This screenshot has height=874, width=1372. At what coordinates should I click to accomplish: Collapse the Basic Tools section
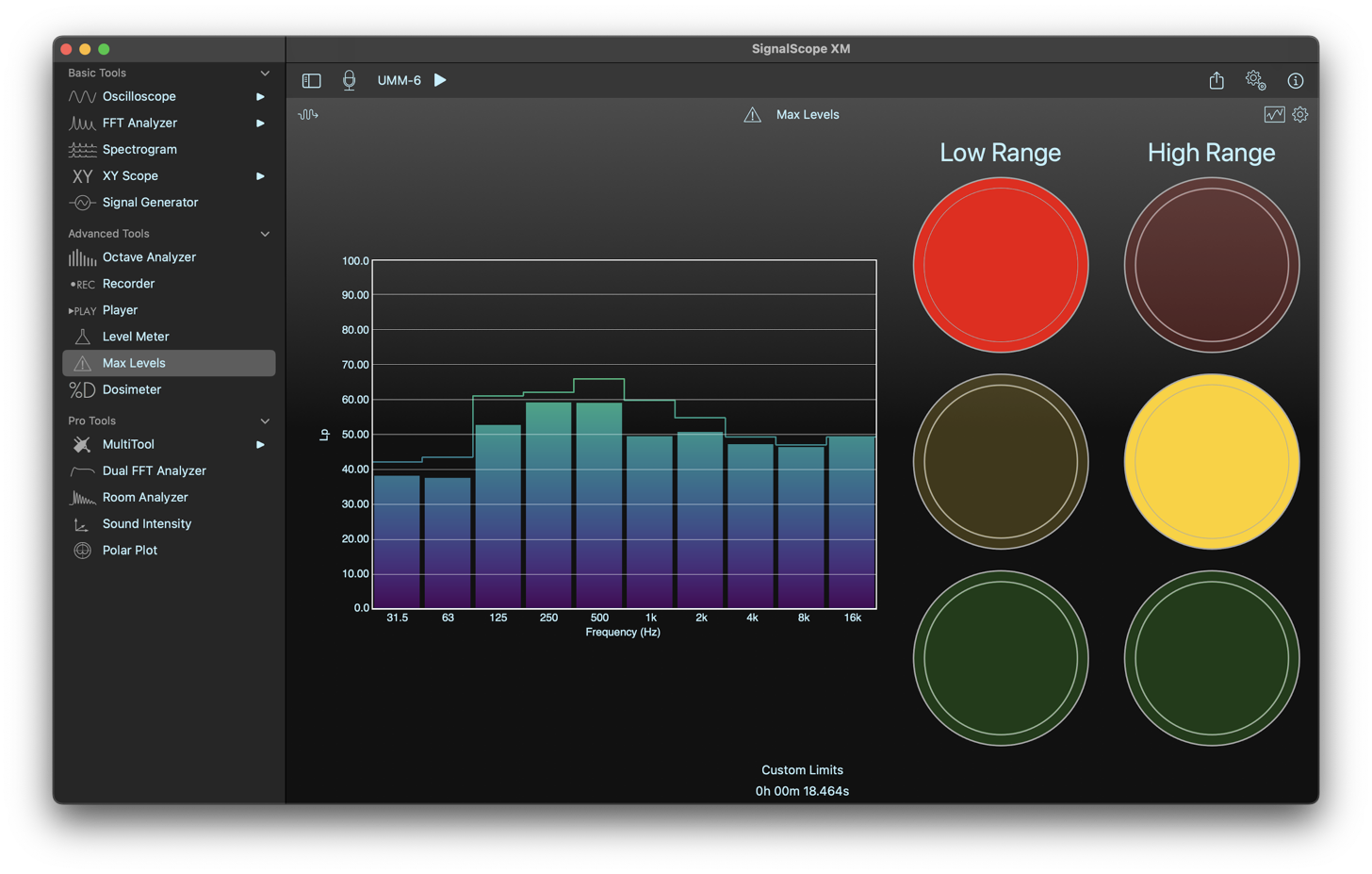tap(265, 74)
